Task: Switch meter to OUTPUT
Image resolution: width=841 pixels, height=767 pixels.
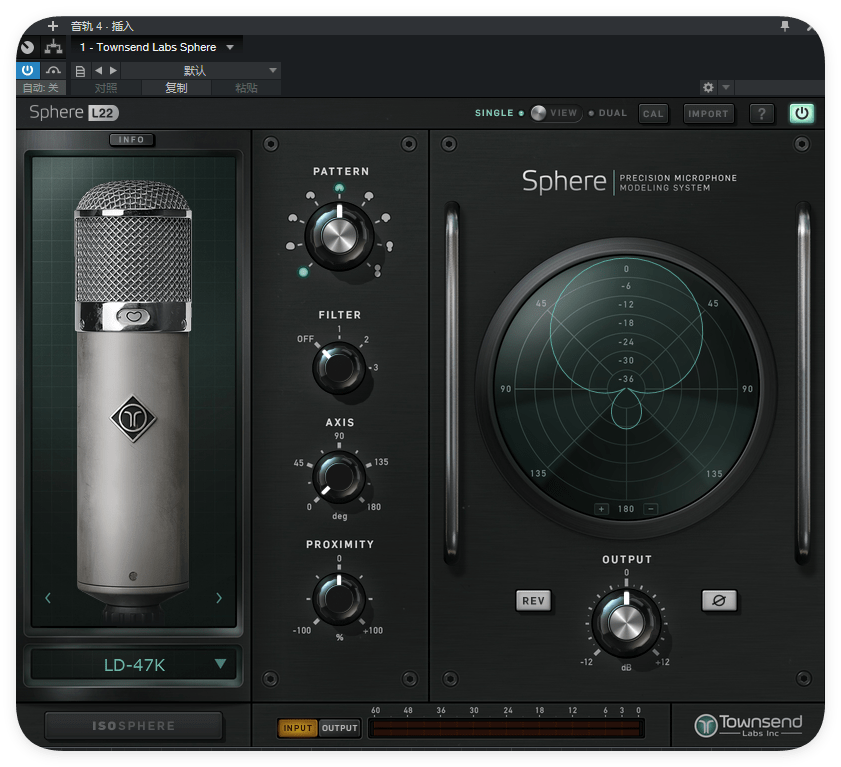Action: 340,728
